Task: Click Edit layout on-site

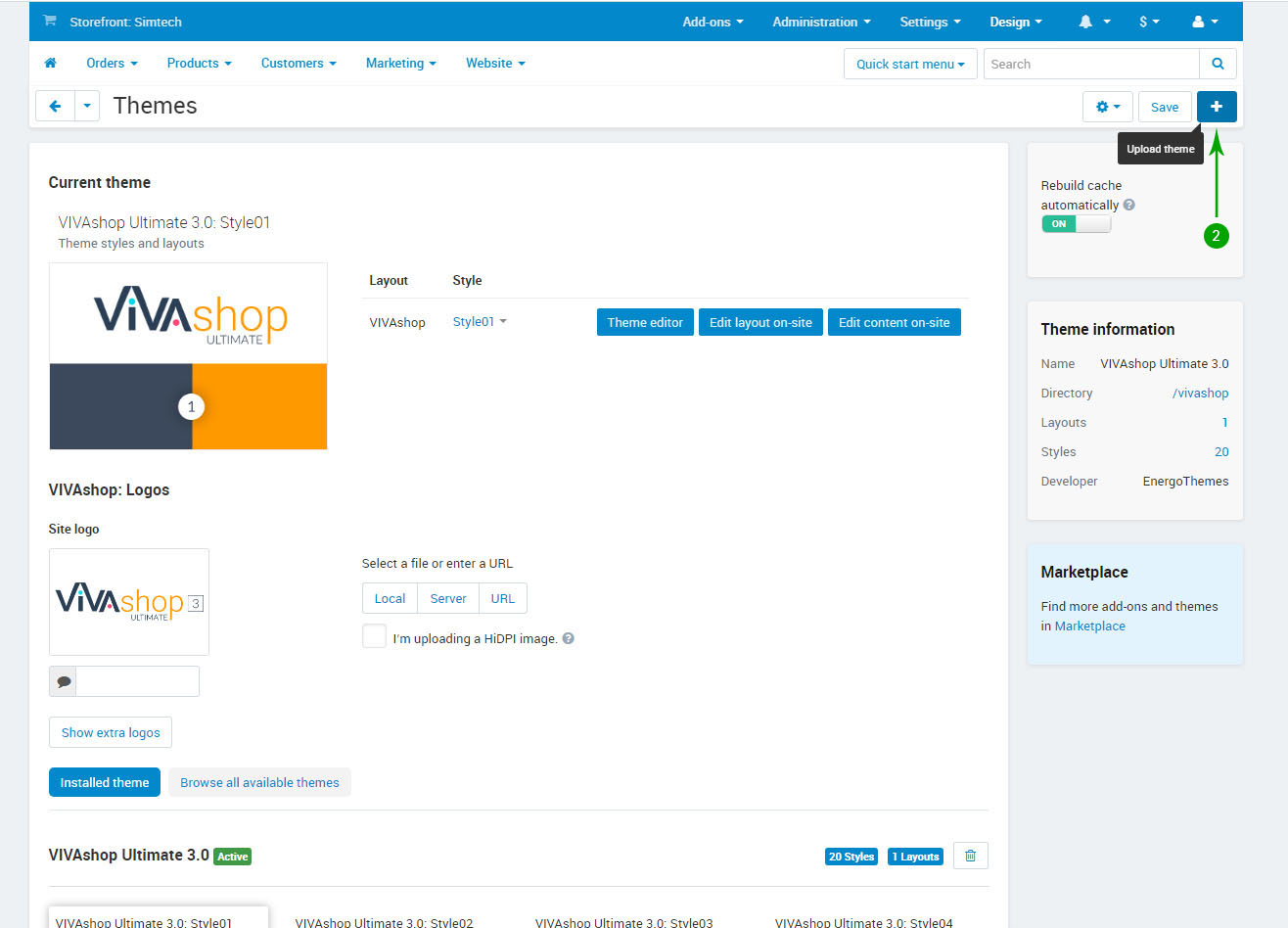Action: (760, 322)
